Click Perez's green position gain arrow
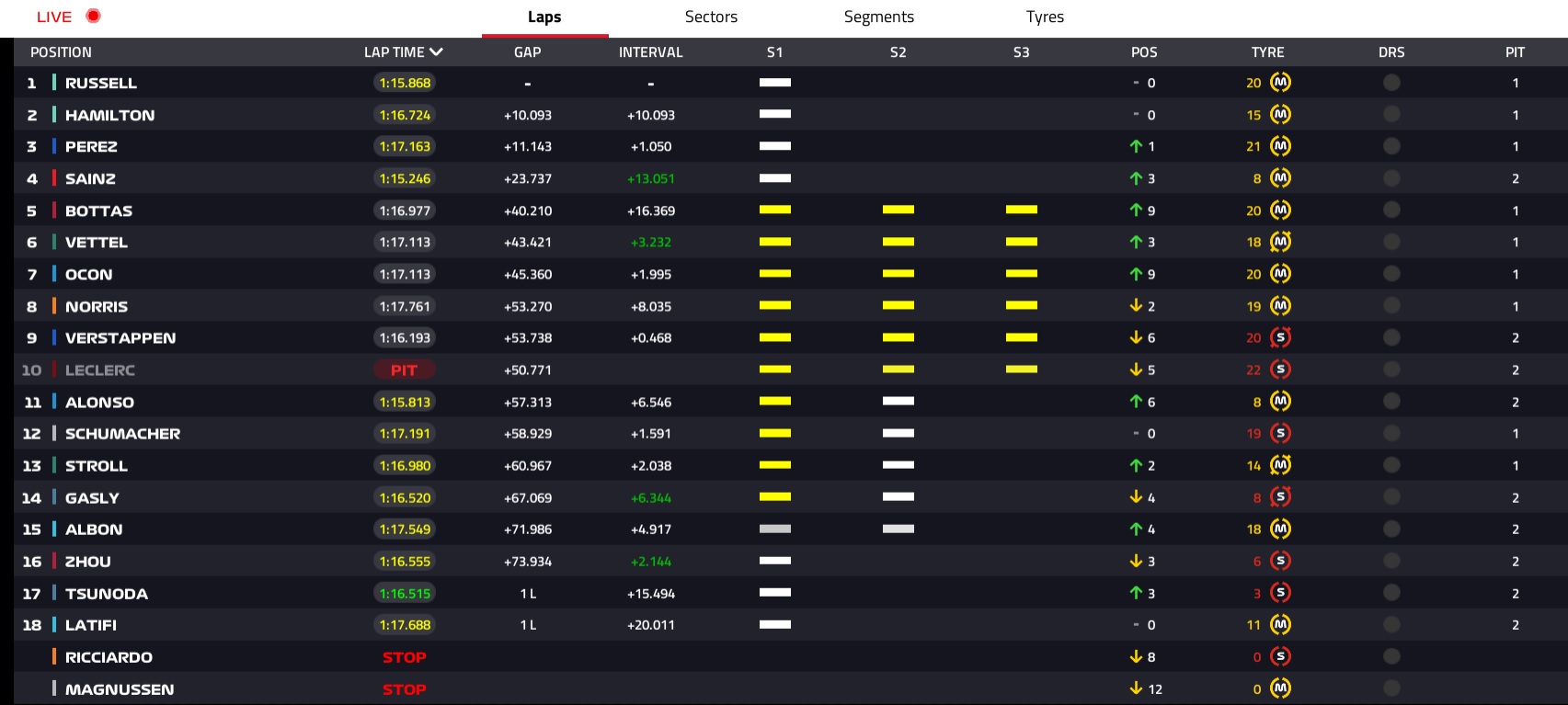1568x705 pixels. 1136,147
